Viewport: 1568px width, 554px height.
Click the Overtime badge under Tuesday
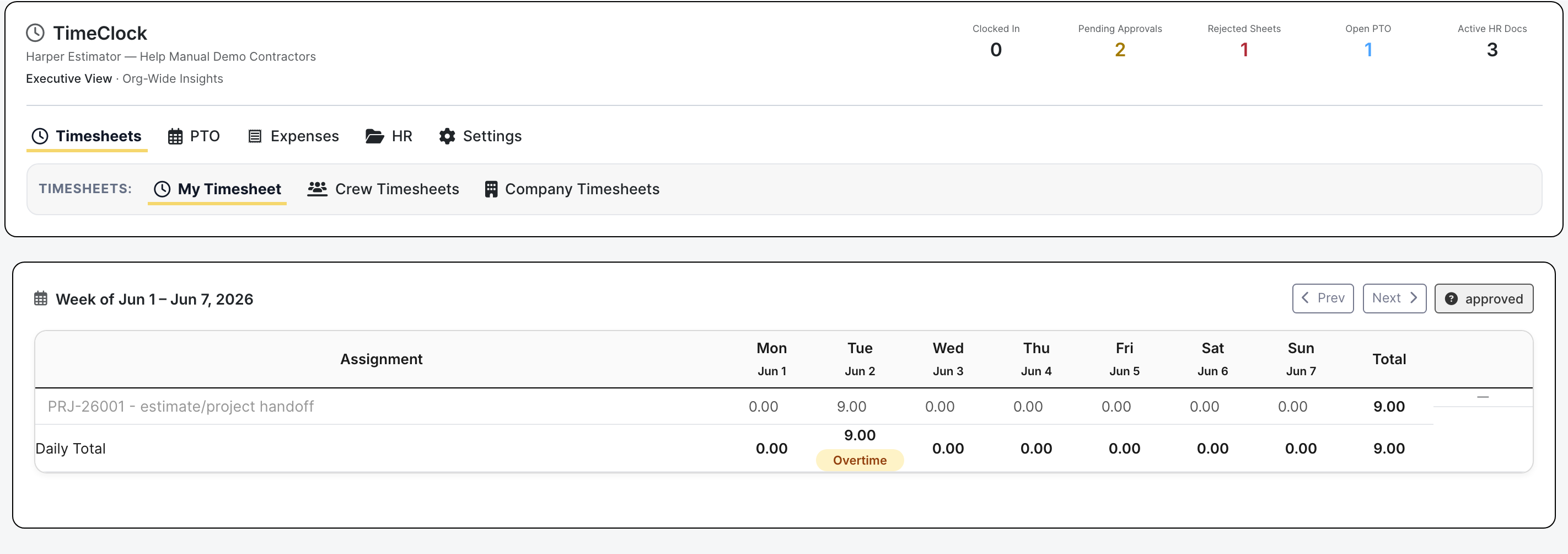pos(860,460)
